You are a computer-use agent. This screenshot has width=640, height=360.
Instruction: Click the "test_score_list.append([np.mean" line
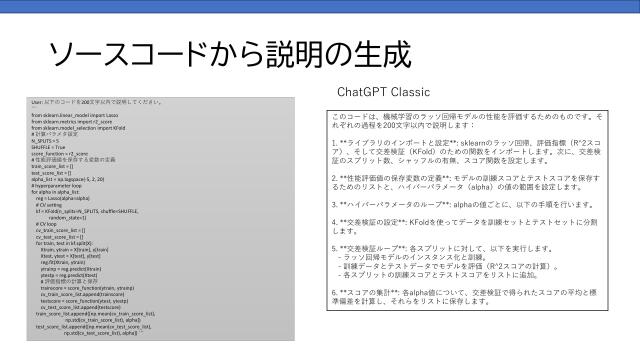coord(93,327)
